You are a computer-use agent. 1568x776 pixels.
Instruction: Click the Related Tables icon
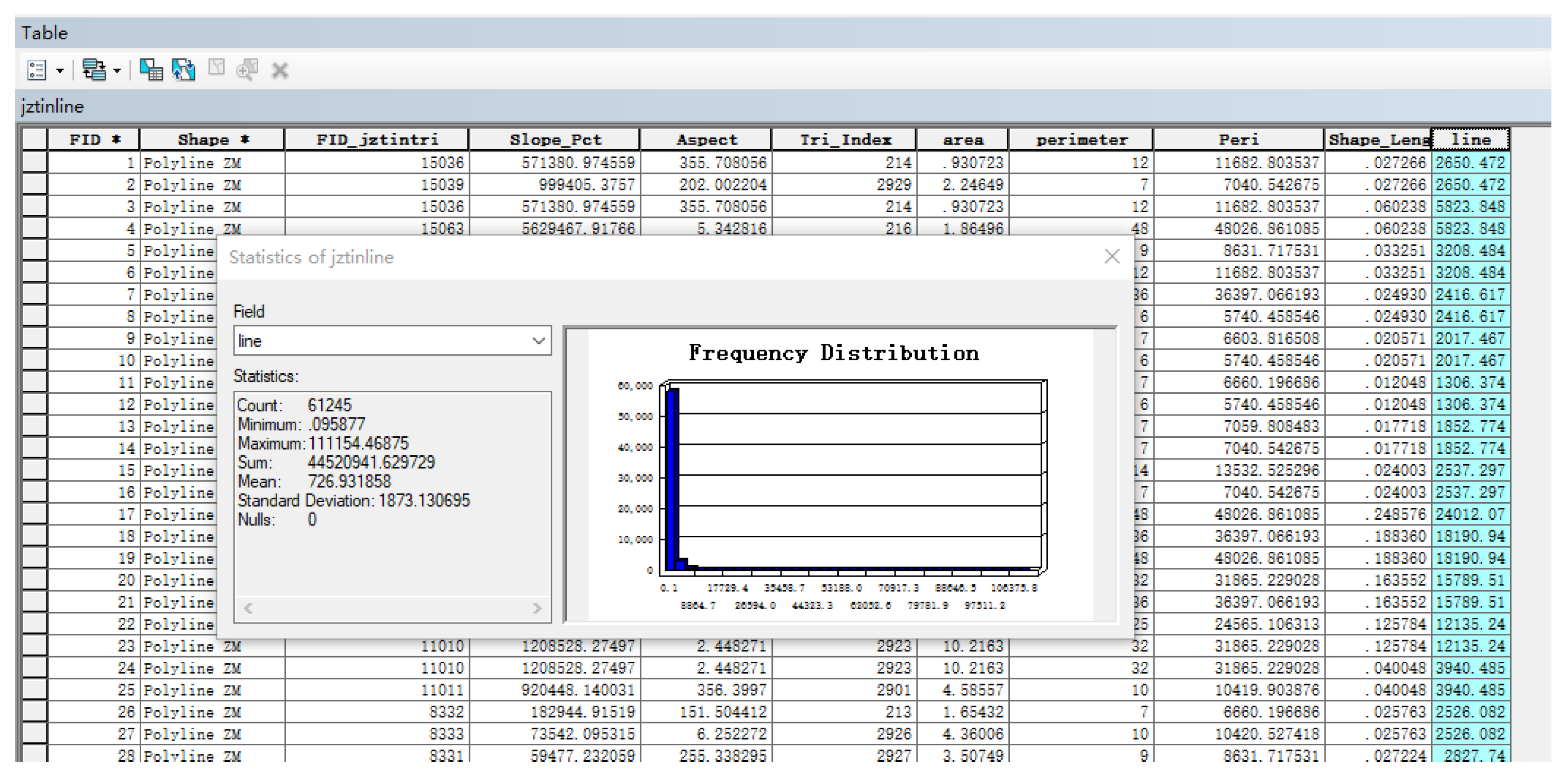tap(94, 70)
